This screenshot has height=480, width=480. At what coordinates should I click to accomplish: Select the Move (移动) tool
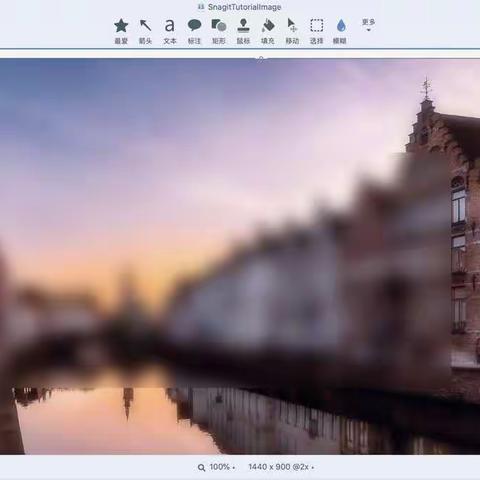click(292, 31)
